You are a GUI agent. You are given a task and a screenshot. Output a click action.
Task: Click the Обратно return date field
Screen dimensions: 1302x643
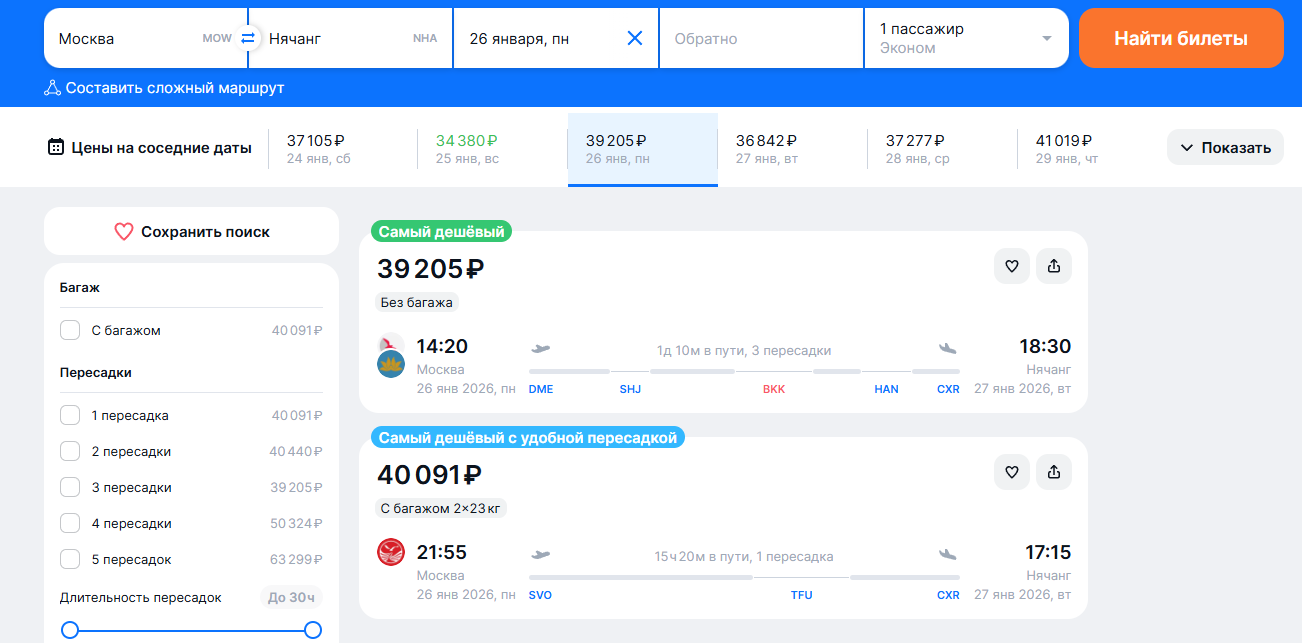pyautogui.click(x=760, y=38)
